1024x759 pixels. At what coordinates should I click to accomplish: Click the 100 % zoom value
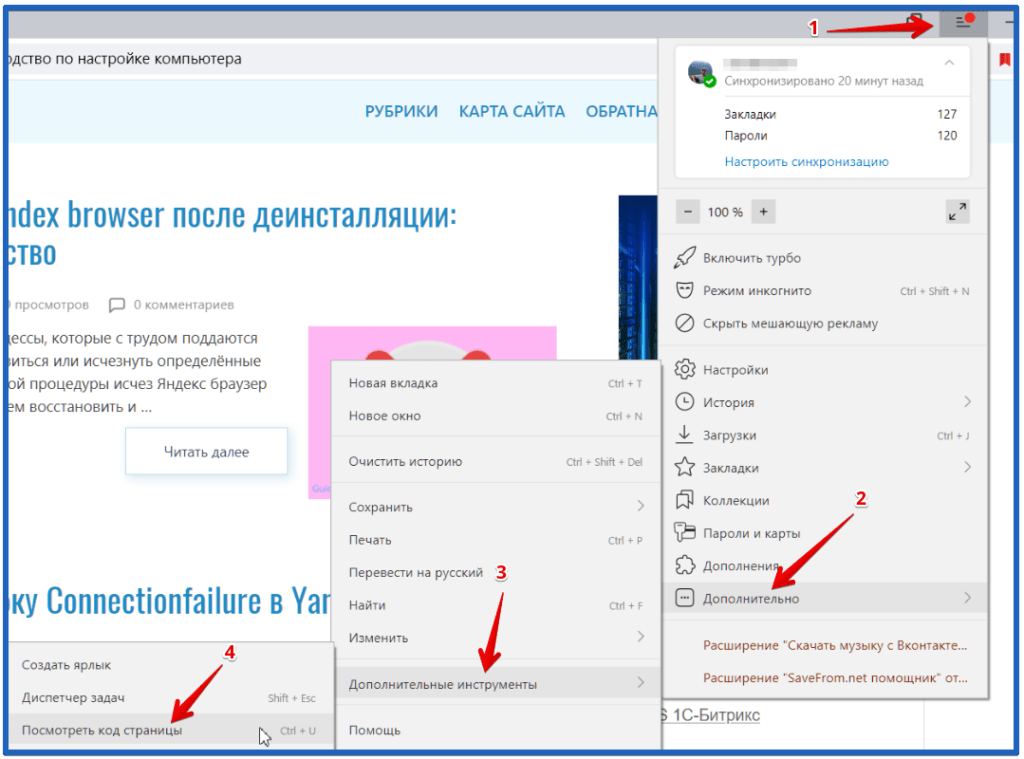tap(725, 212)
